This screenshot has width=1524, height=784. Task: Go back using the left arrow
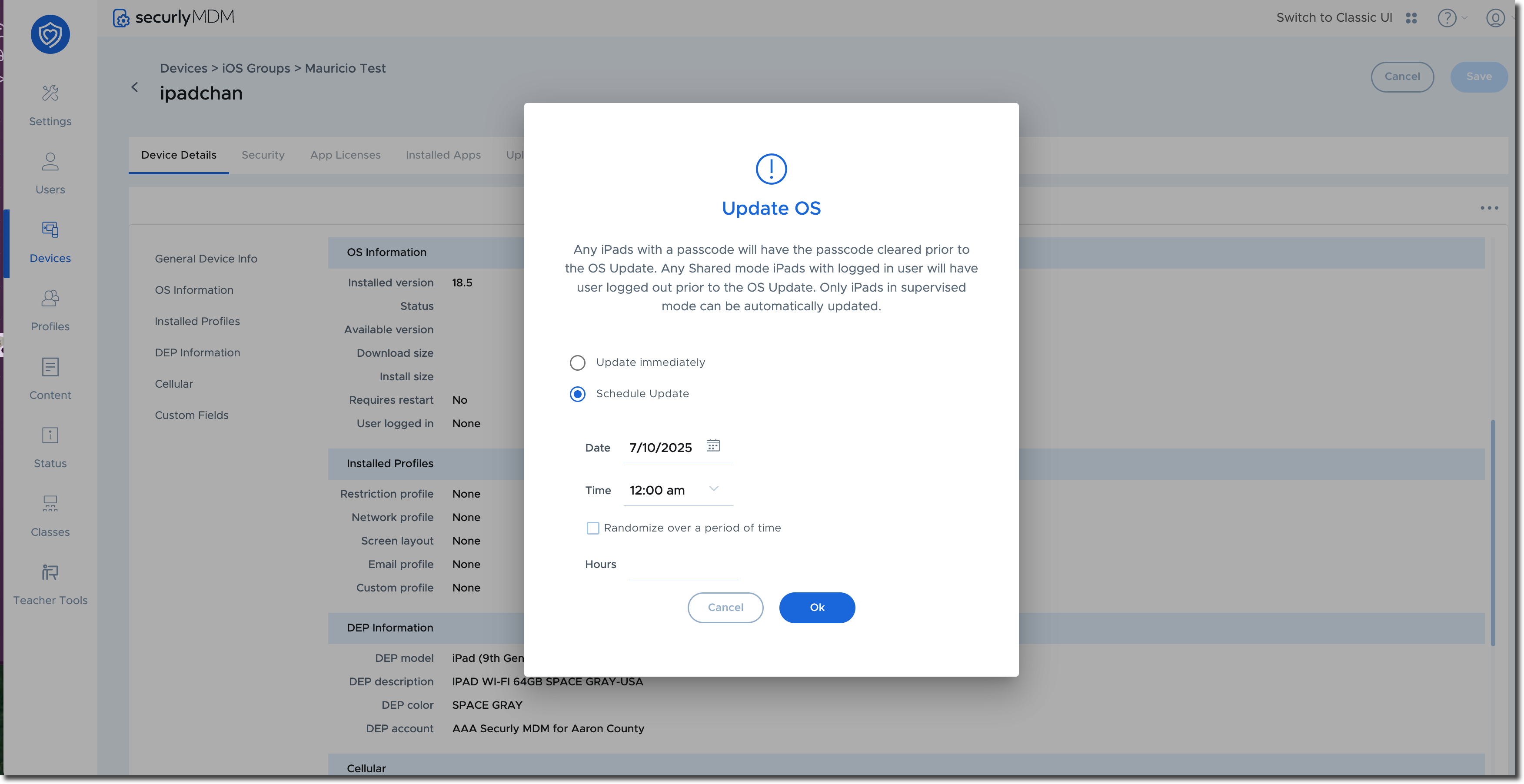click(135, 87)
